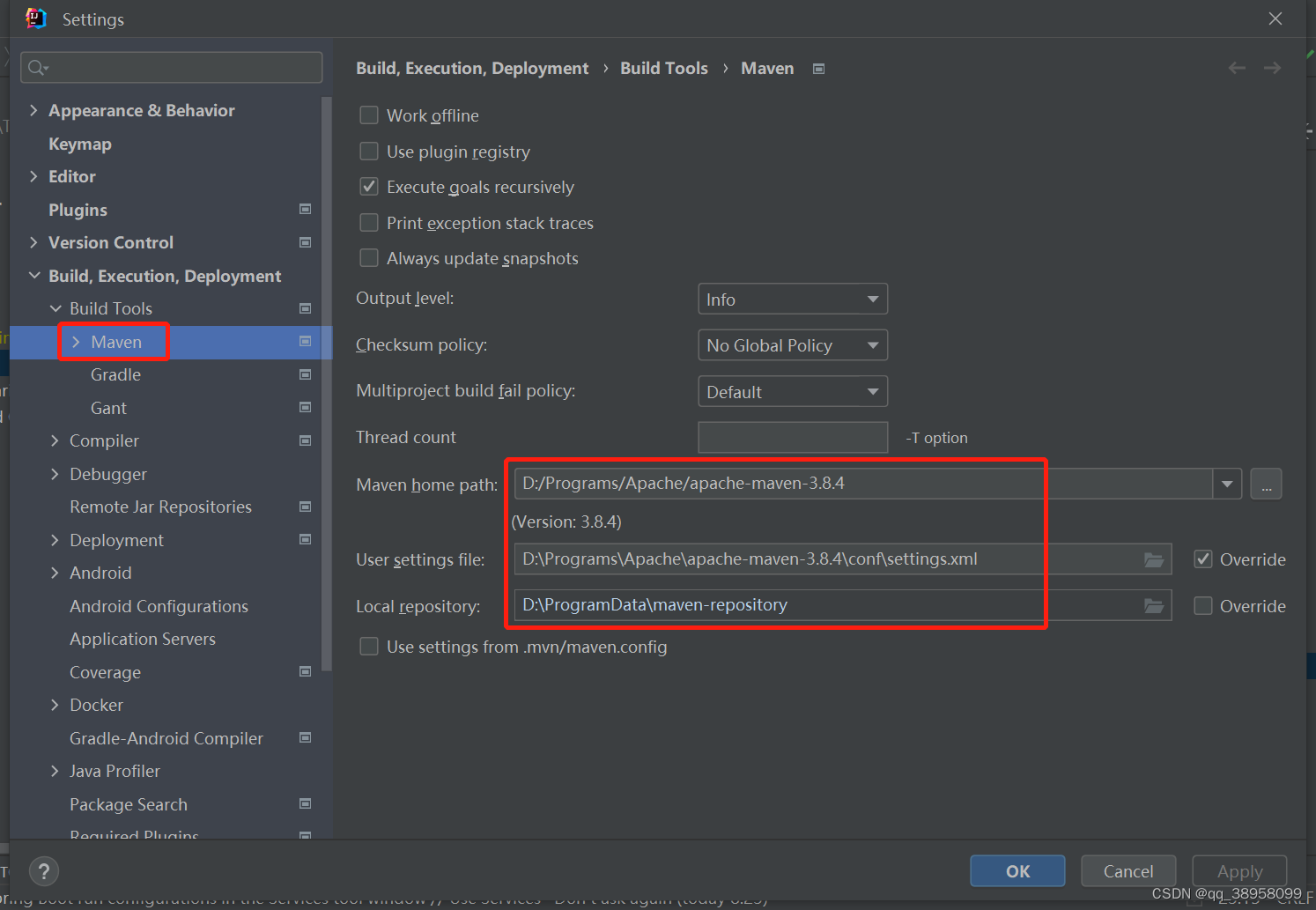This screenshot has height=910, width=1316.
Task: Click the help question mark icon
Action: [44, 870]
